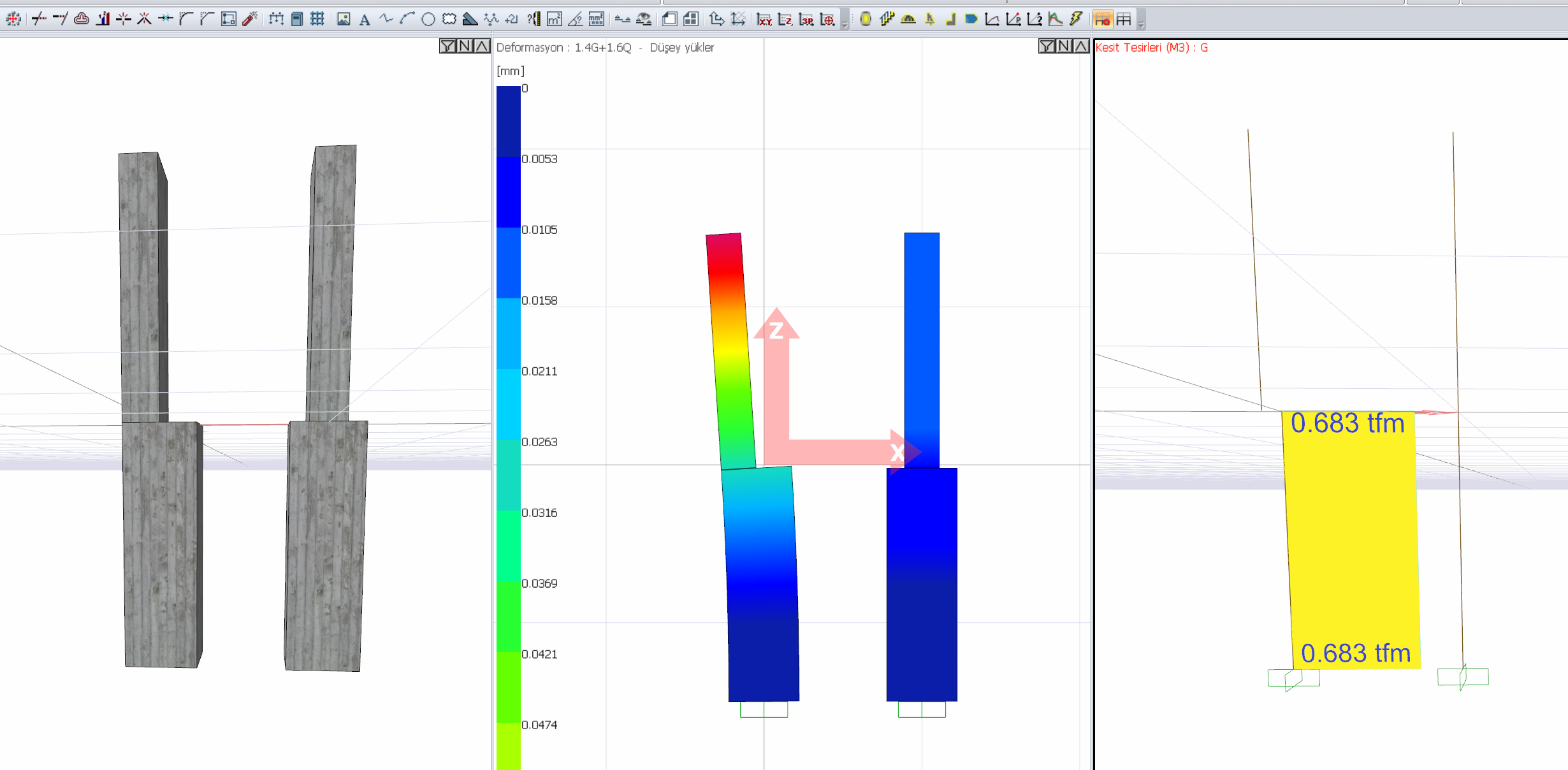This screenshot has width=1568, height=770.
Task: Toggle the highlighted orange table-view button
Action: point(1103,19)
